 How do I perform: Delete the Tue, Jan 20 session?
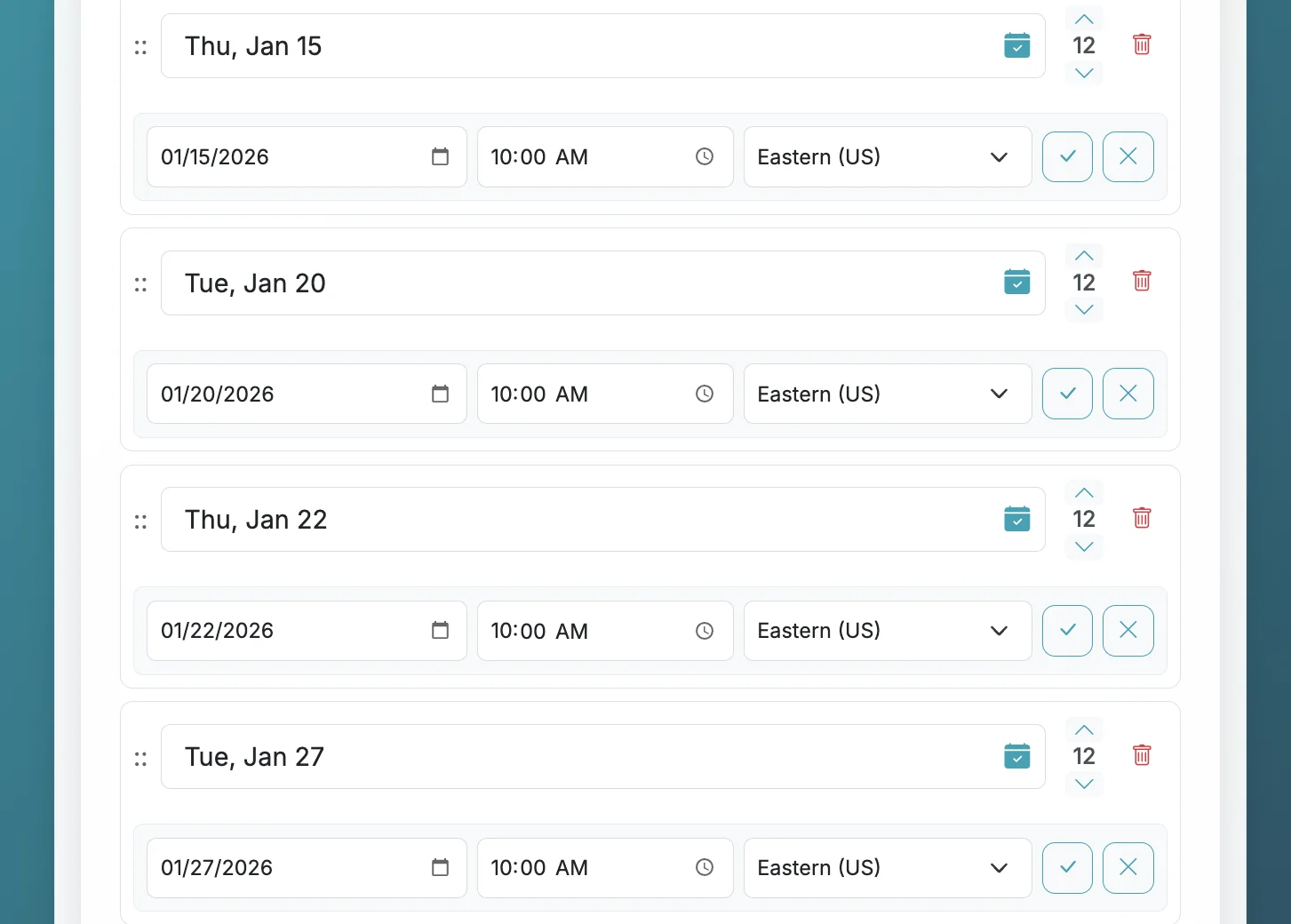click(x=1142, y=280)
